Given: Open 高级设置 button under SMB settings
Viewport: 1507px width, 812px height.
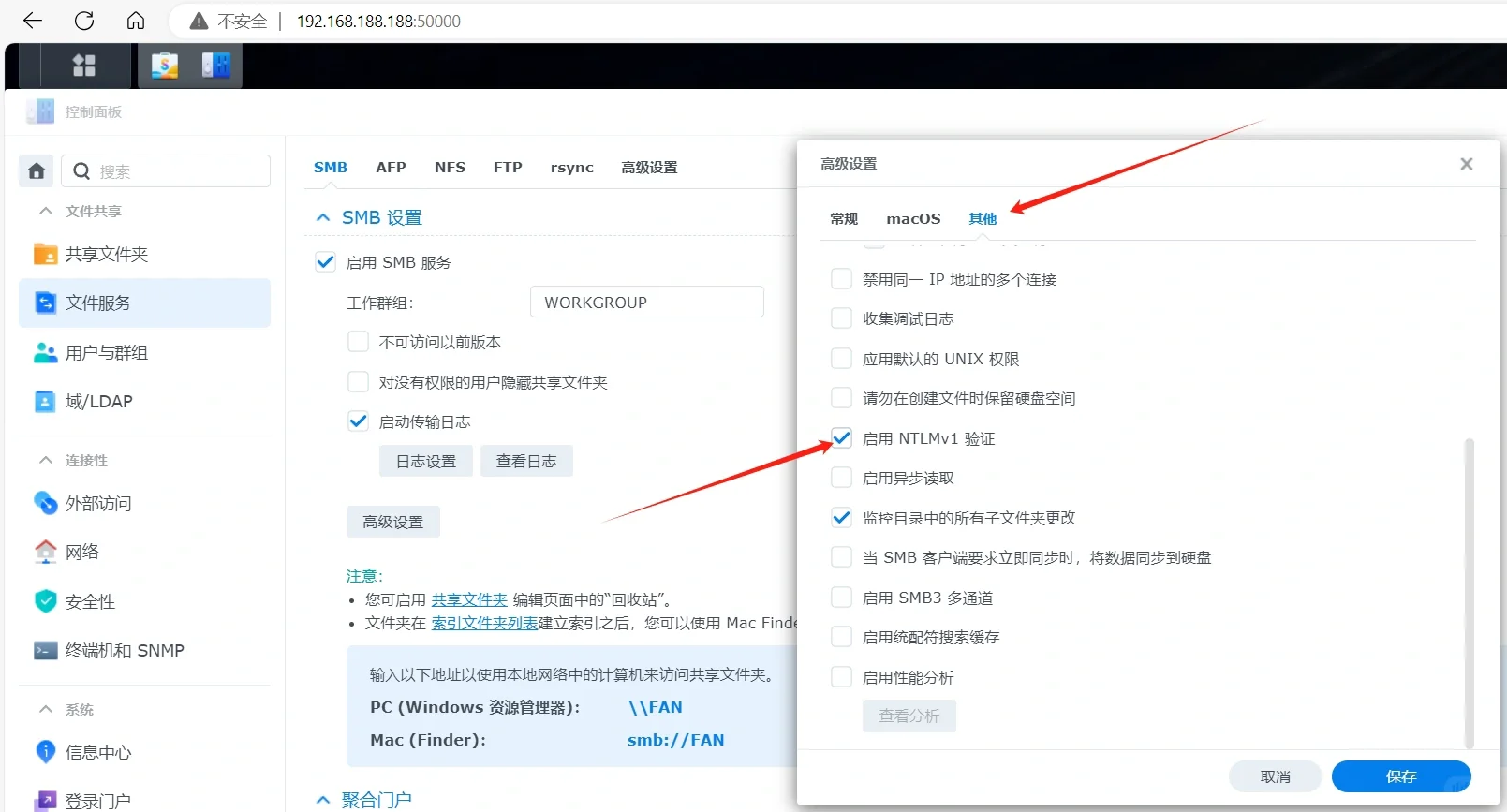Looking at the screenshot, I should 393,522.
